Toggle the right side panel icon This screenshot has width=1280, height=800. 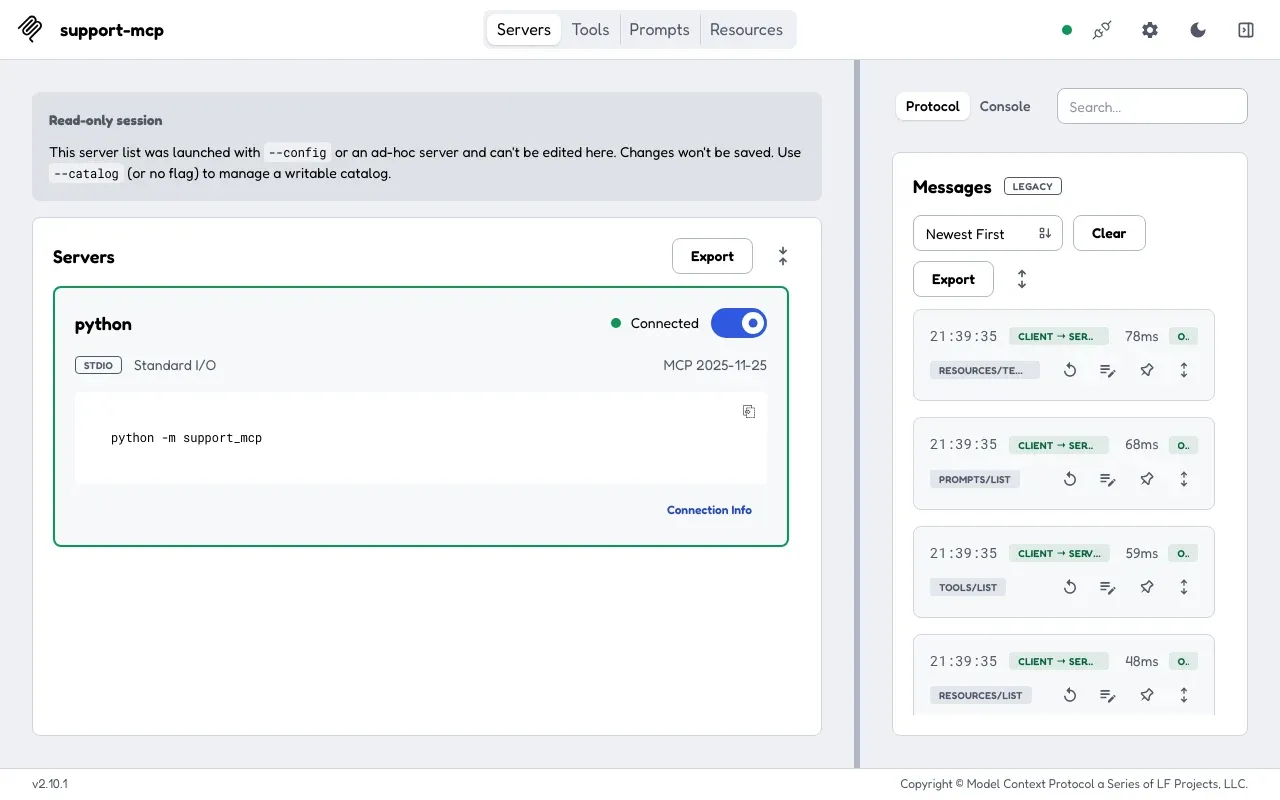point(1246,30)
